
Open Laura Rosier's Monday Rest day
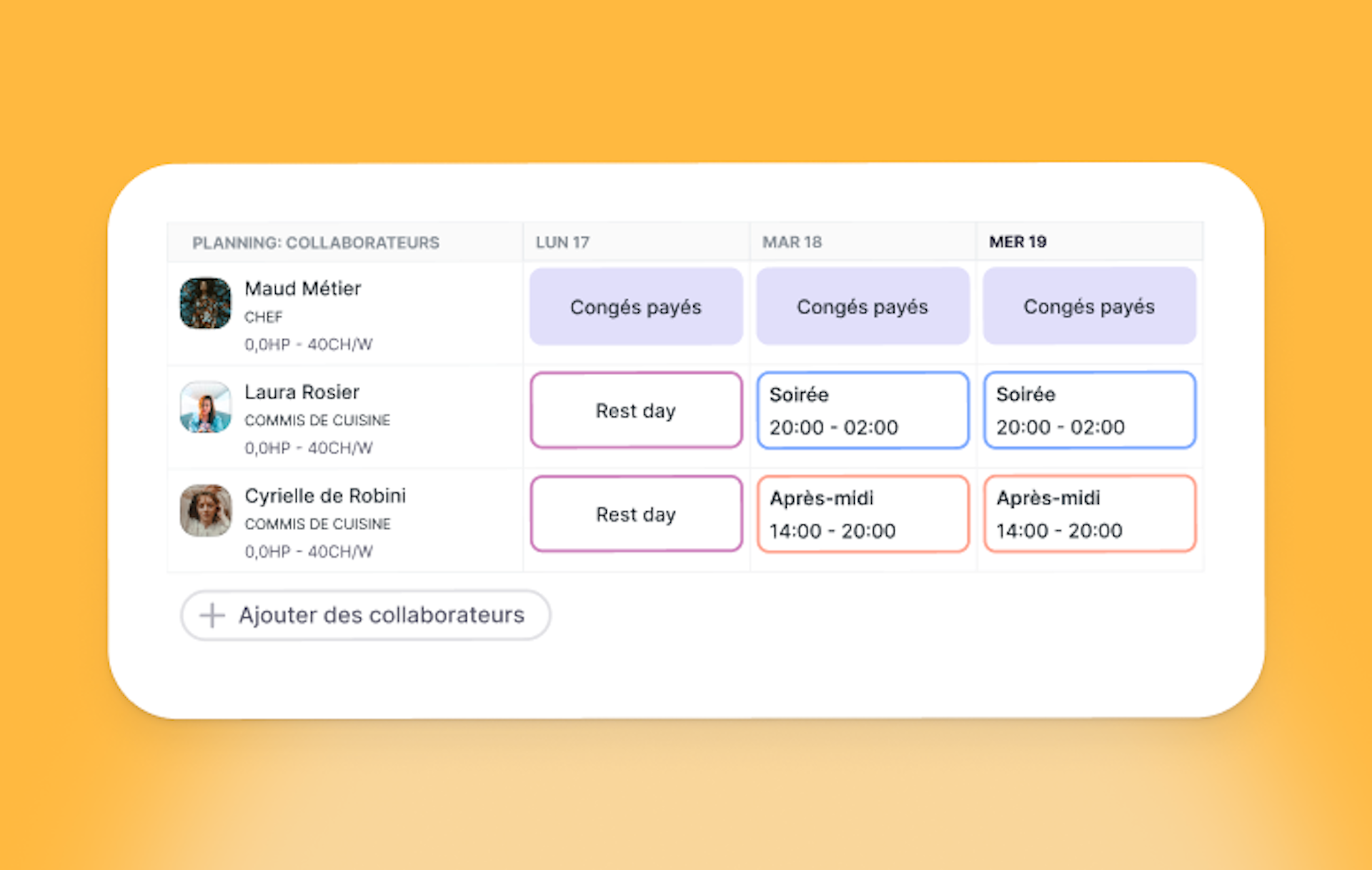[636, 410]
